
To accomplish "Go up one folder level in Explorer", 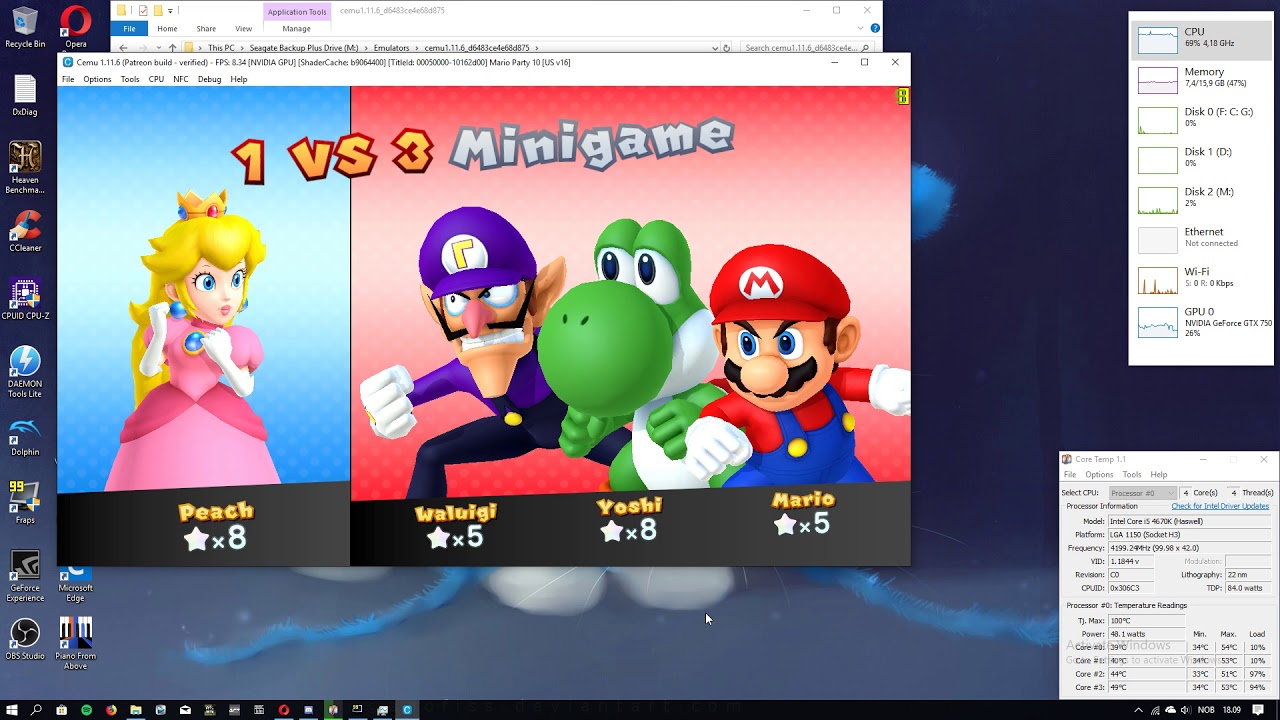I will click(x=172, y=47).
